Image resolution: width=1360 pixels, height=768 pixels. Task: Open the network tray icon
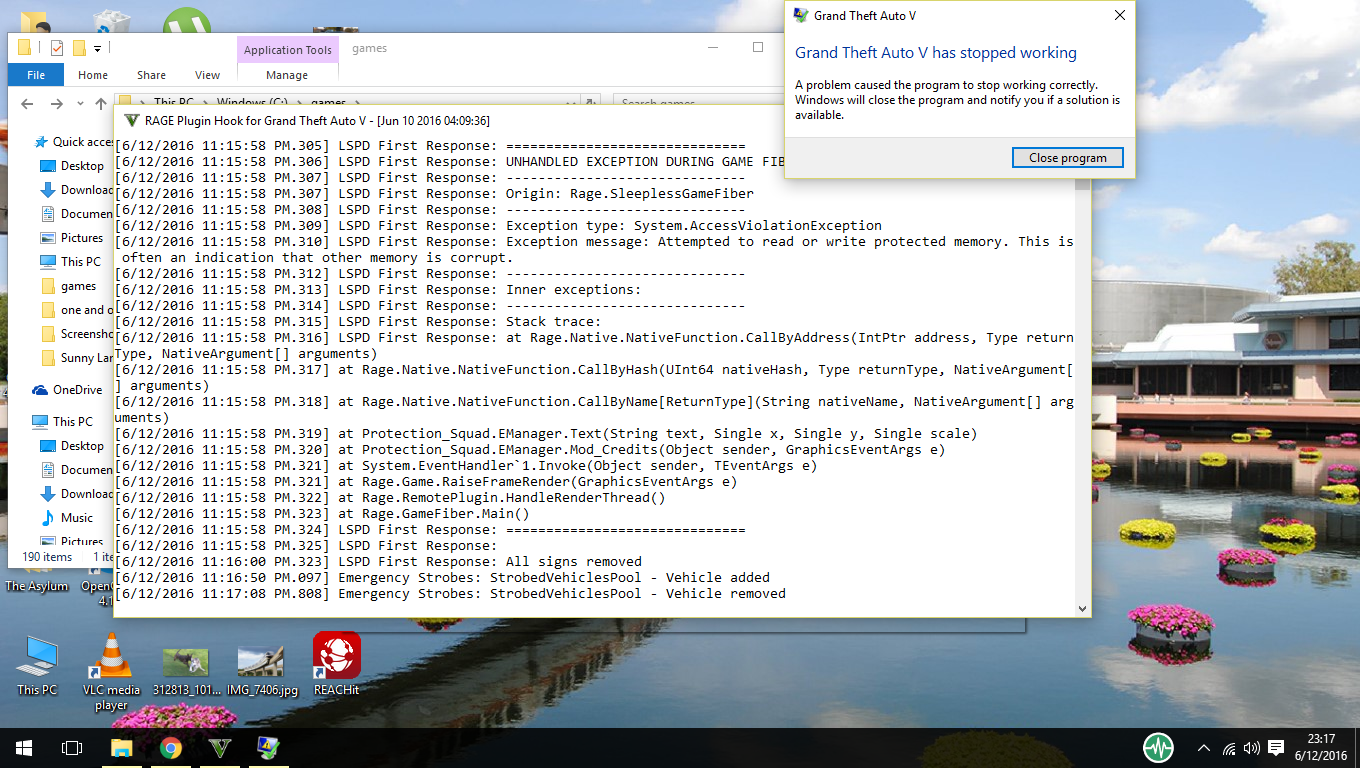1229,748
